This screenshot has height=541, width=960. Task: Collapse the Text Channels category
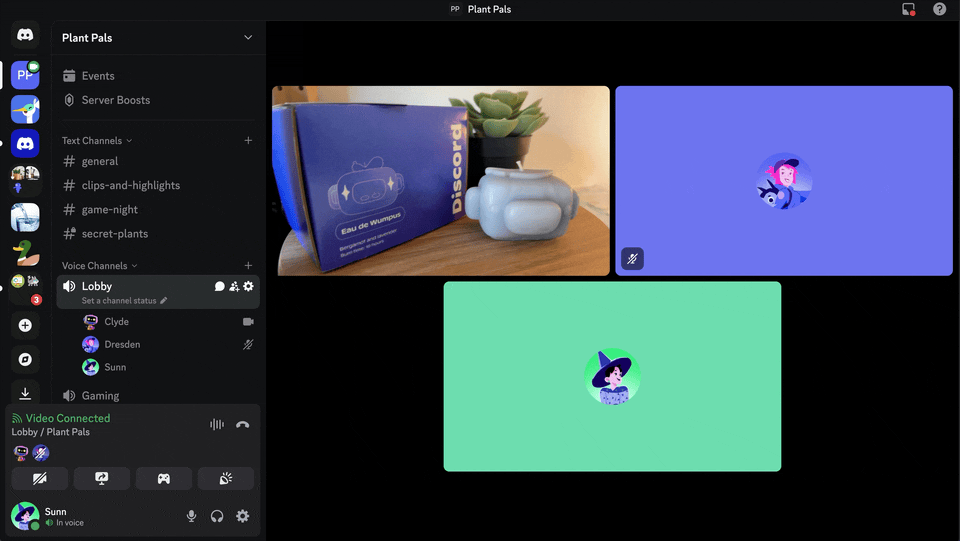pos(97,141)
